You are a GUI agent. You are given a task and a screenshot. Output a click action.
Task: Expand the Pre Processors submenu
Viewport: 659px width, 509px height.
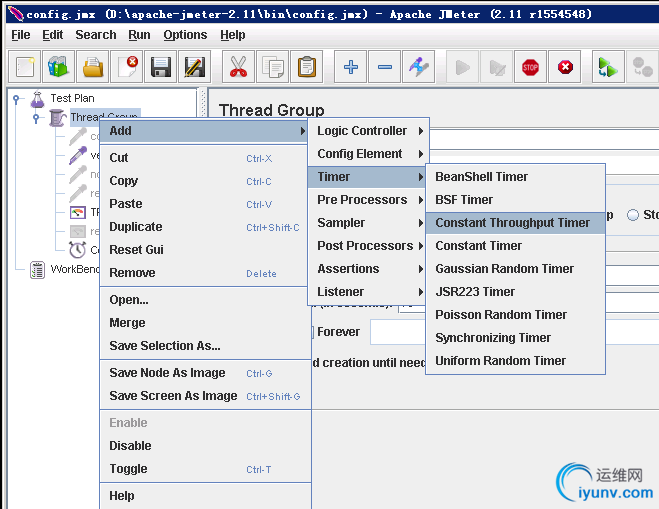367,200
